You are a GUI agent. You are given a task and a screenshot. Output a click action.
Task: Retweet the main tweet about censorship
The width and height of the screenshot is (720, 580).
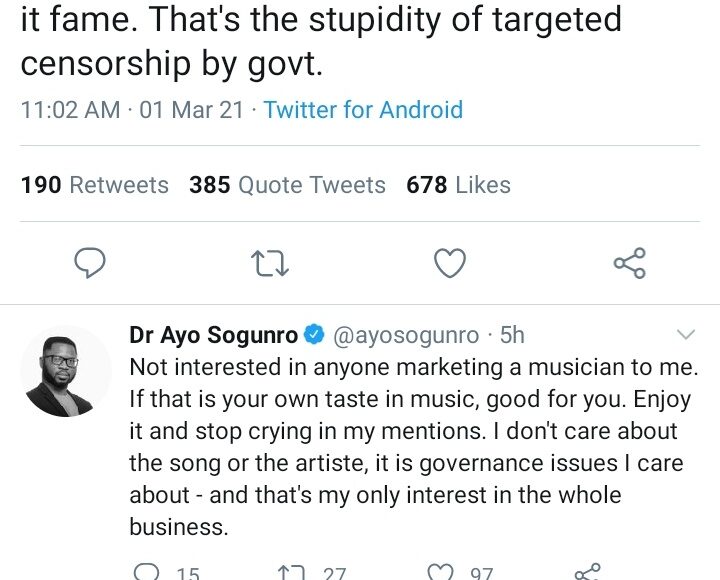[271, 263]
